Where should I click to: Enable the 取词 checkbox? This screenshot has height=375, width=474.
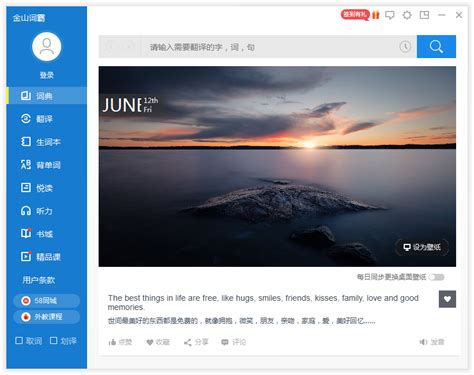pyautogui.click(x=19, y=340)
